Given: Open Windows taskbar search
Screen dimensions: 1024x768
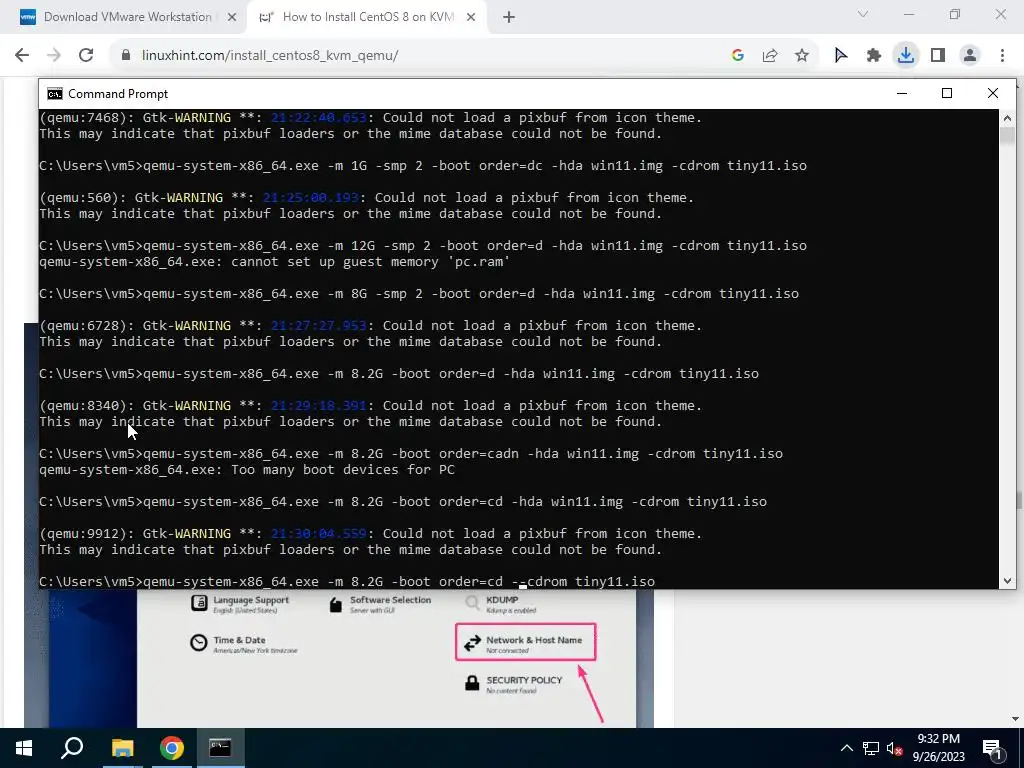Looking at the screenshot, I should click(72, 748).
